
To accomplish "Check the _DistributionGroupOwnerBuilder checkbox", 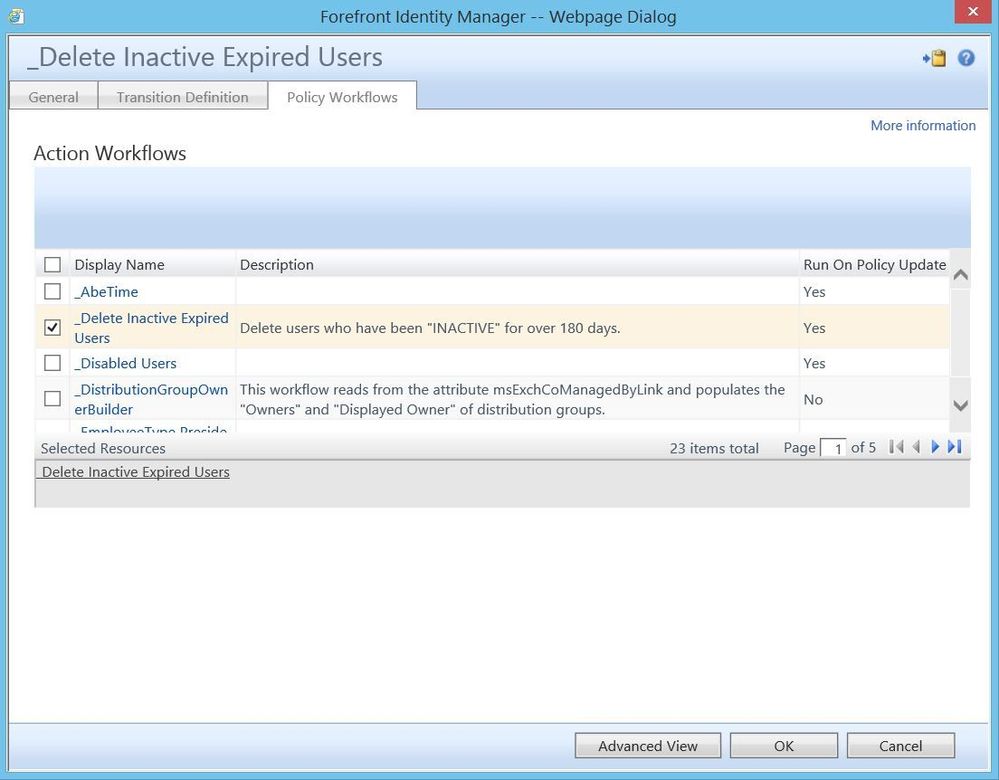I will (x=52, y=399).
